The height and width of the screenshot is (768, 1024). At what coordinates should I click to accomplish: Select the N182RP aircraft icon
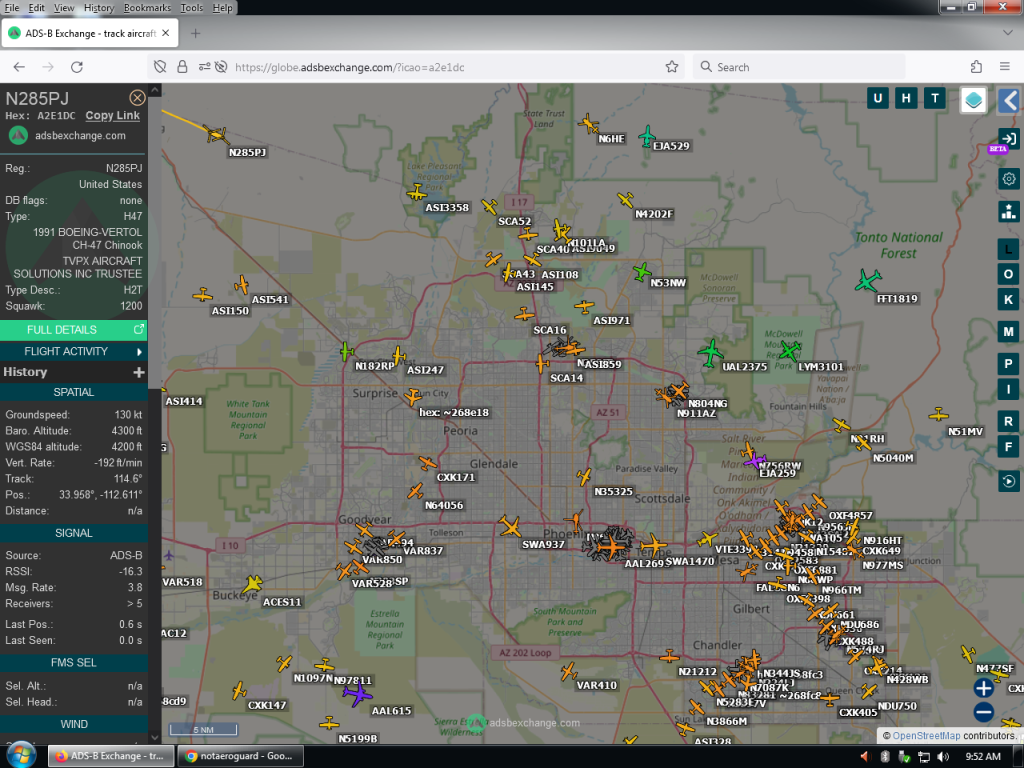pyautogui.click(x=347, y=351)
